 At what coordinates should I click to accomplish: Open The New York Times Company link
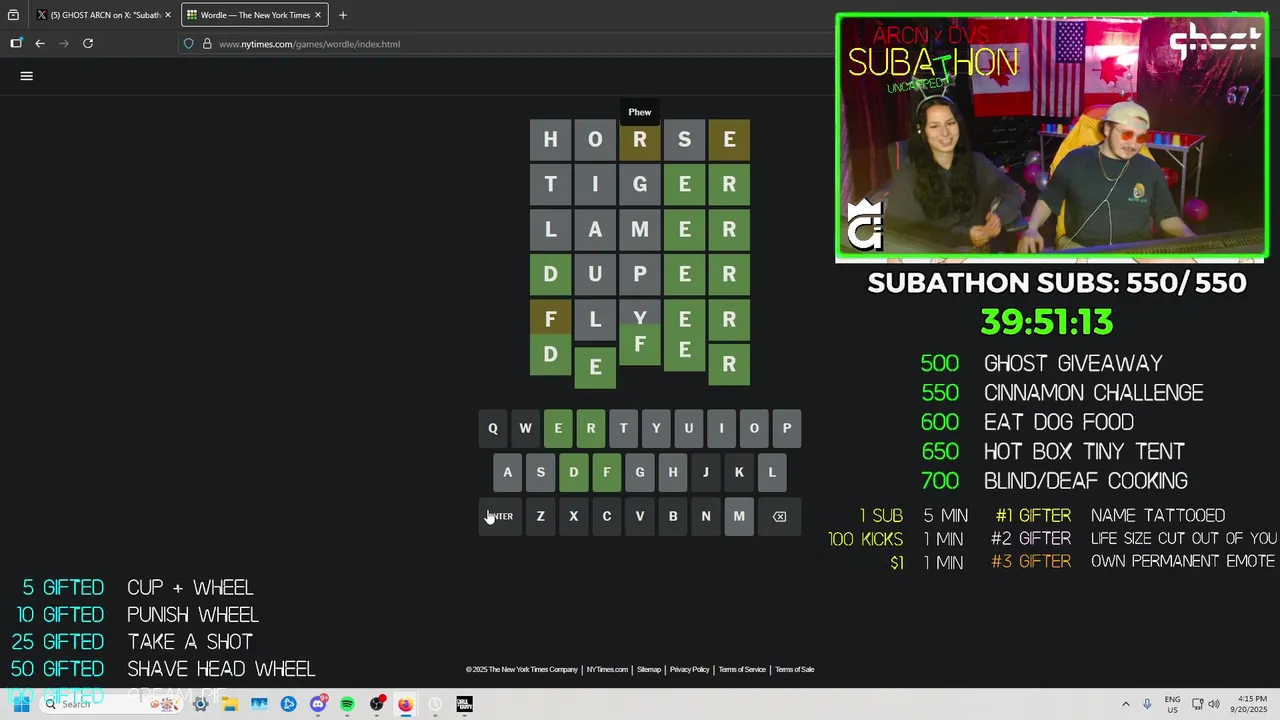click(x=522, y=670)
